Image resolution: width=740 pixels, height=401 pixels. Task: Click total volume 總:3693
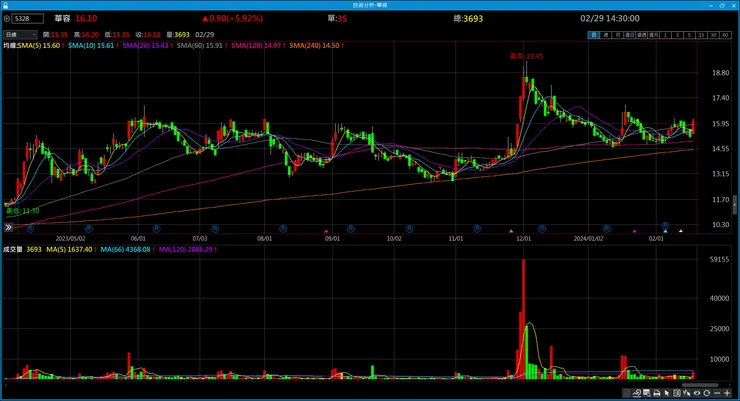(468, 18)
